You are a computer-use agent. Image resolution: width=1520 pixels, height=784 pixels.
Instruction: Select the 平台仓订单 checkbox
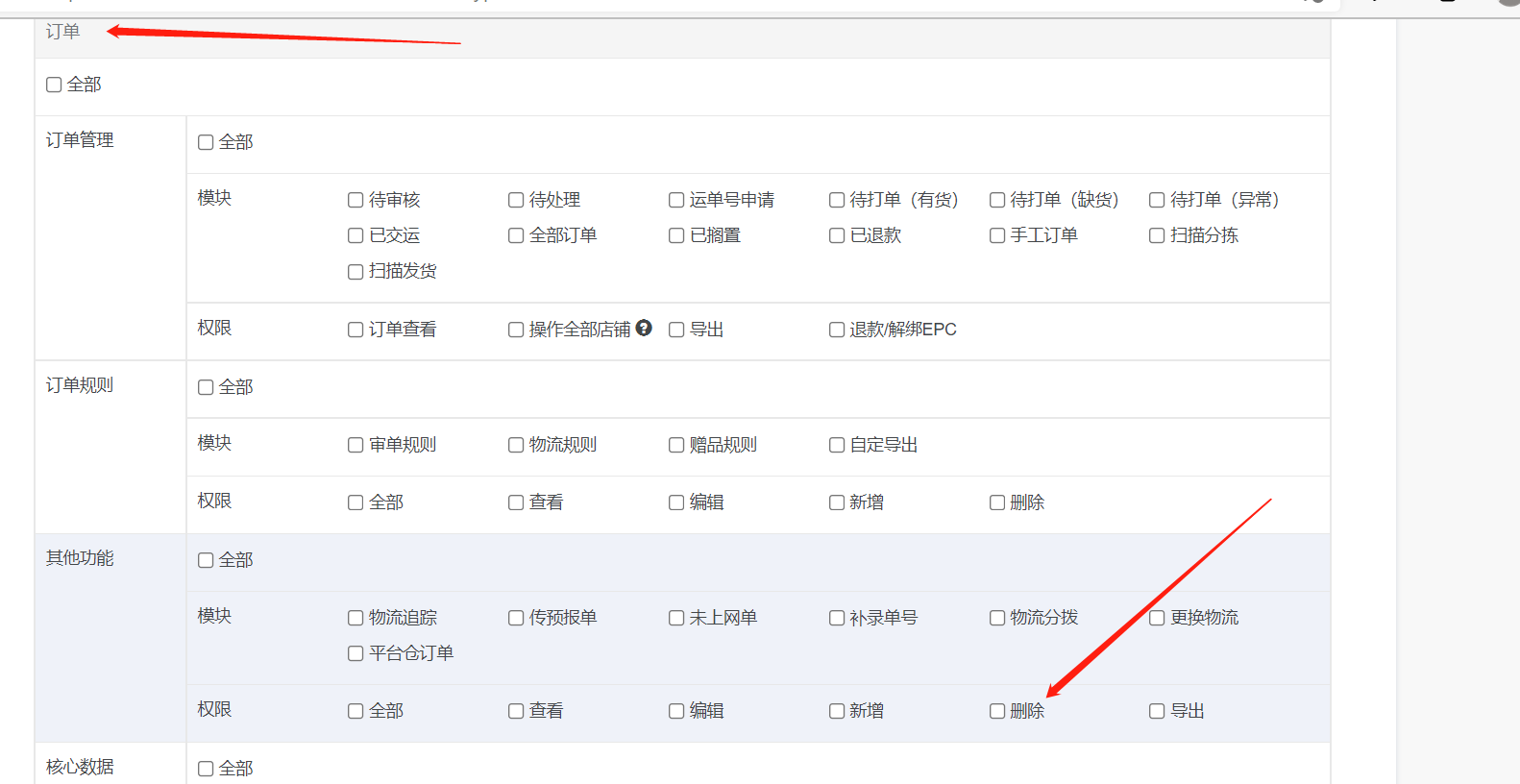355,653
